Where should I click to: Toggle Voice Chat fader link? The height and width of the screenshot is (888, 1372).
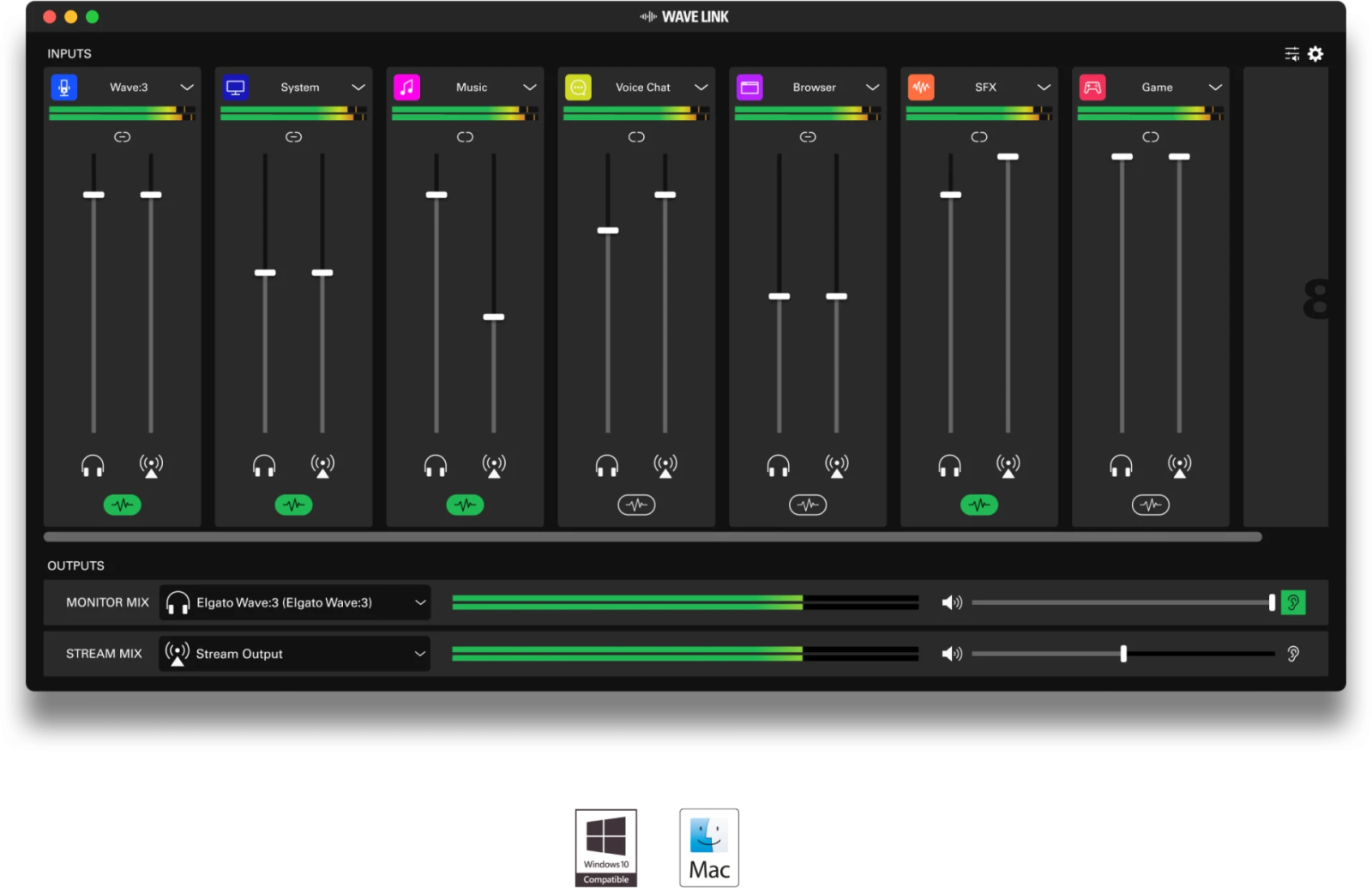(x=637, y=136)
